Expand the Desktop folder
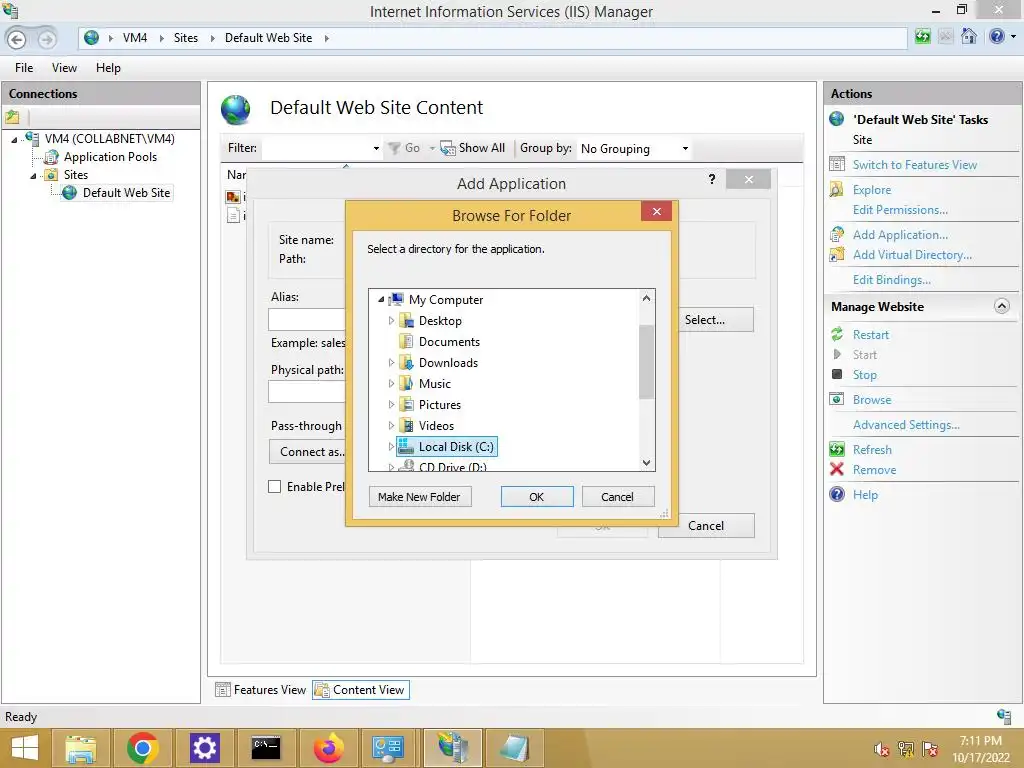1024x768 pixels. (391, 321)
